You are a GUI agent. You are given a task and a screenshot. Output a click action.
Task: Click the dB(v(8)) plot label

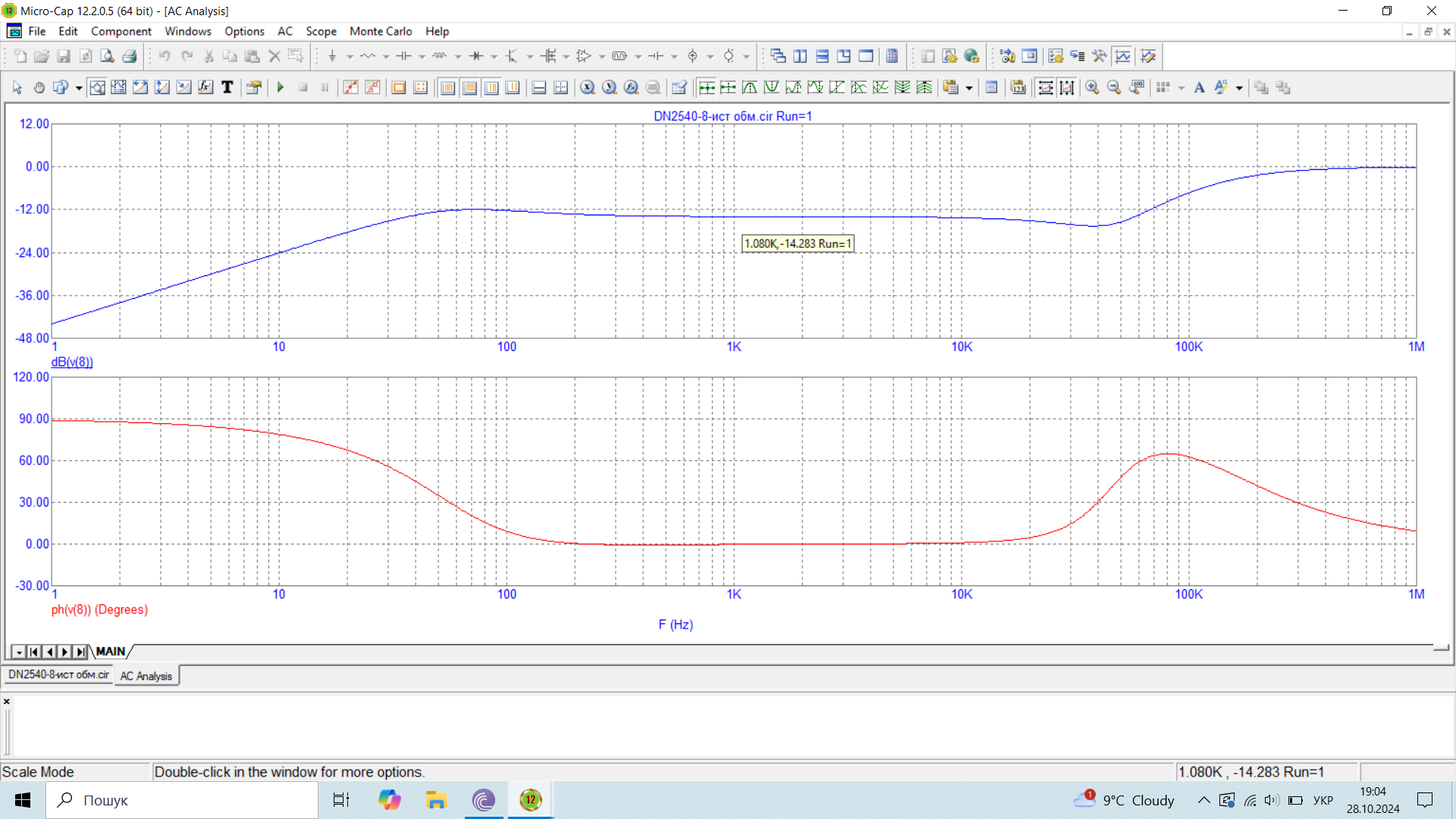[x=72, y=362]
